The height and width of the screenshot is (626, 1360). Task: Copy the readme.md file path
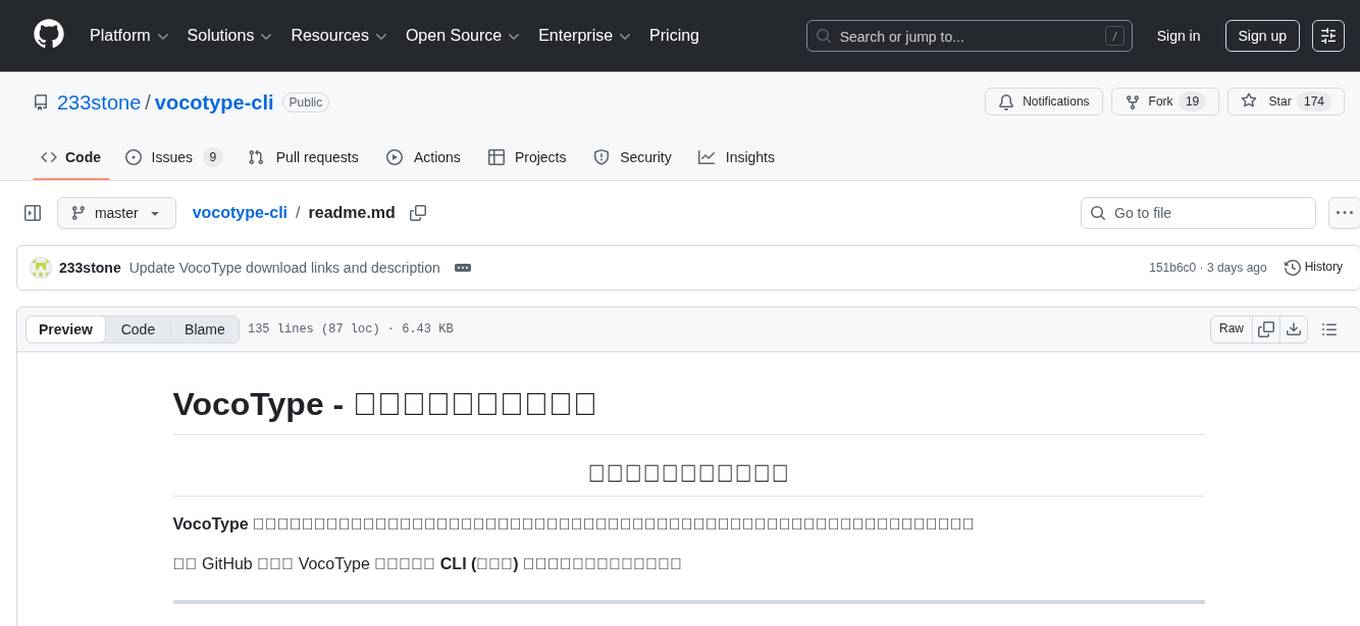418,212
